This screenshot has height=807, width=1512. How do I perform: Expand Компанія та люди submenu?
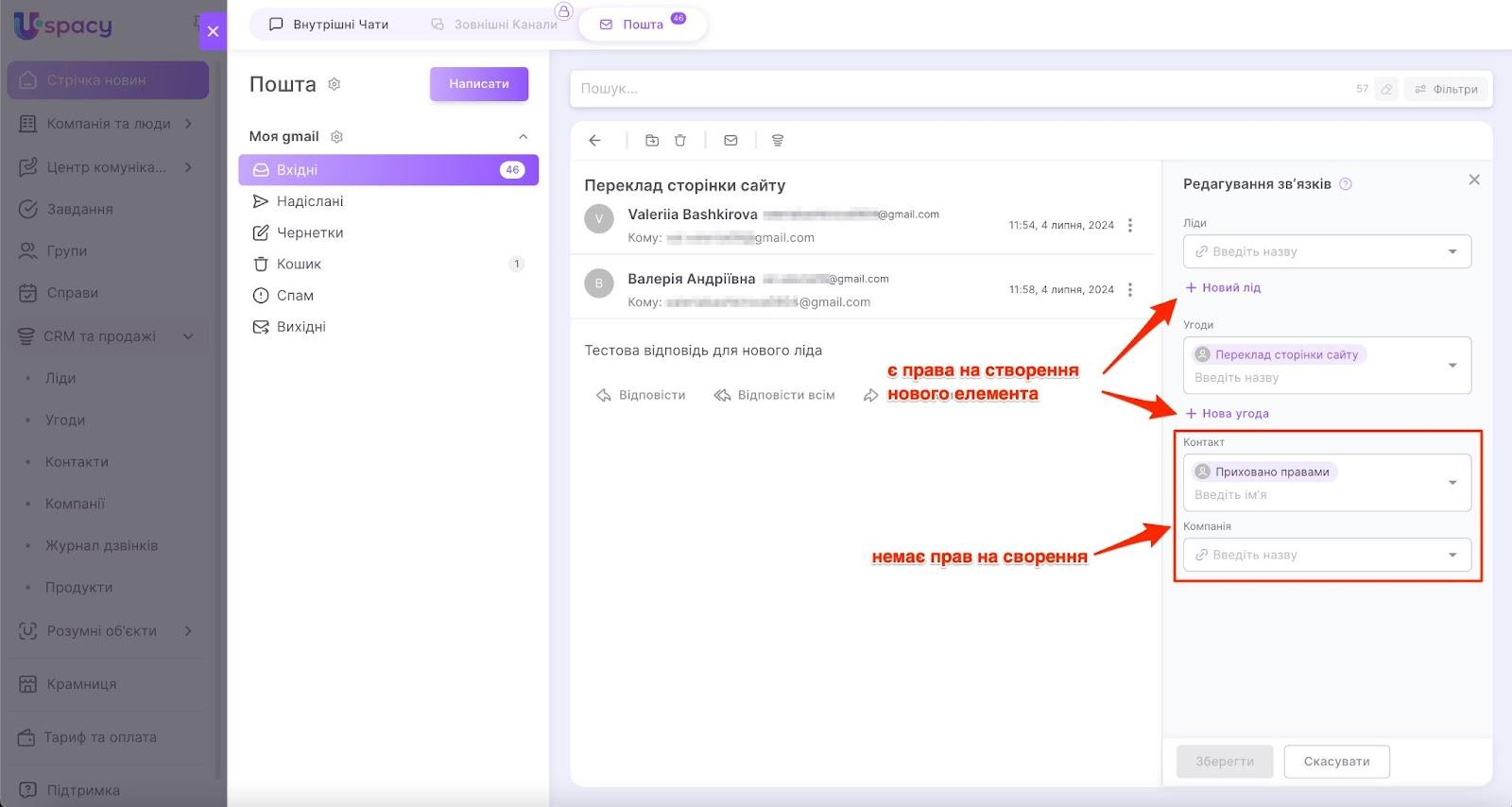(188, 124)
